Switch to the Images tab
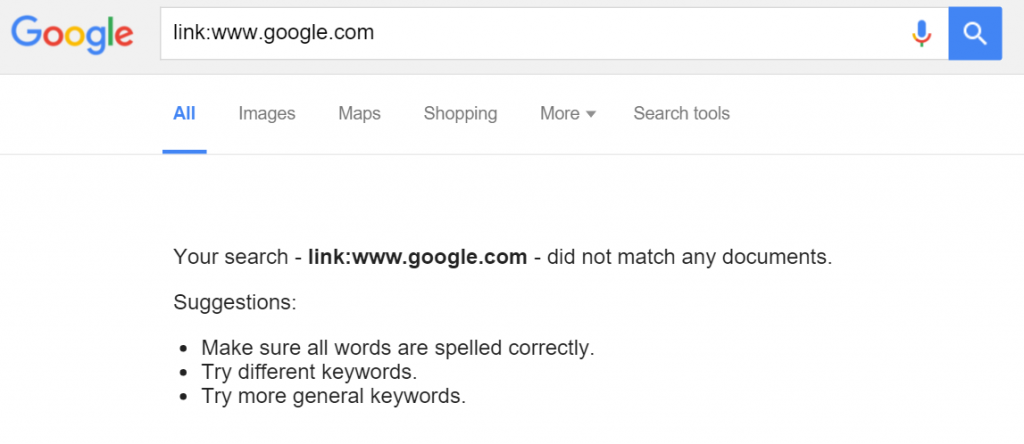Viewport: 1024px width, 444px height. click(x=266, y=114)
